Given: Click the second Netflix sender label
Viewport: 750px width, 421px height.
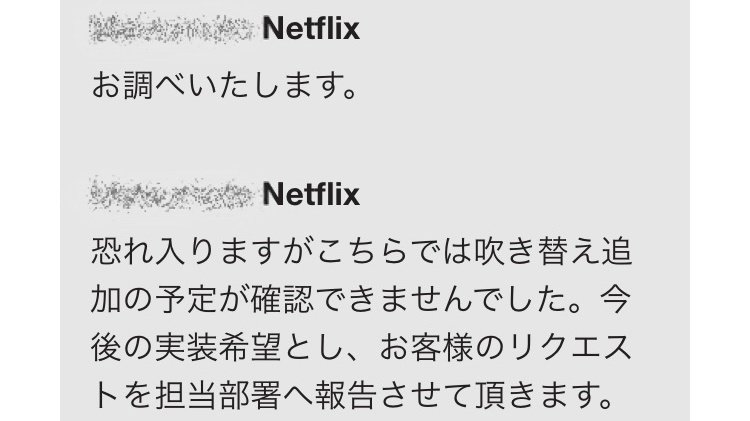Looking at the screenshot, I should click(x=310, y=193).
